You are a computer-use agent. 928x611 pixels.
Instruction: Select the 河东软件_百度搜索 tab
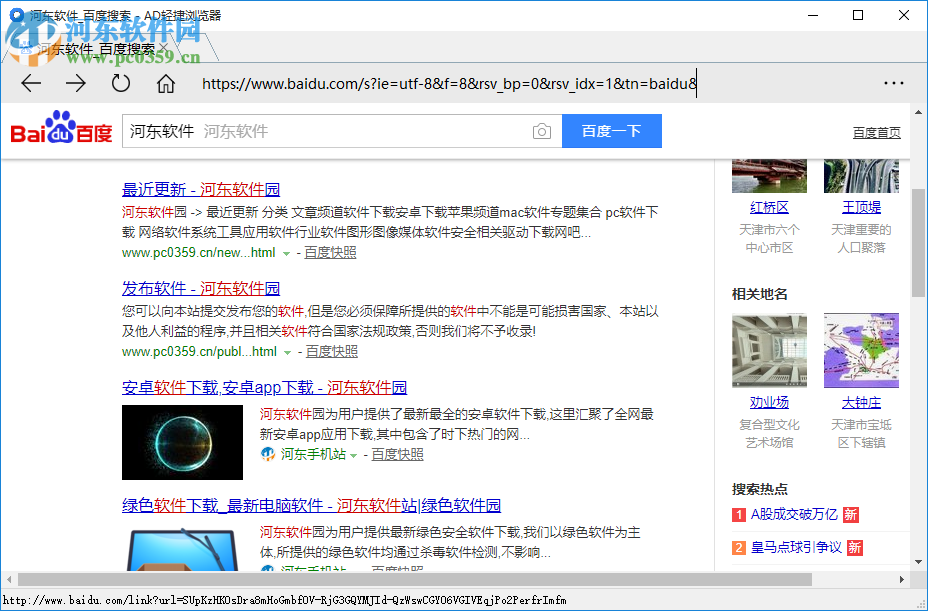96,49
